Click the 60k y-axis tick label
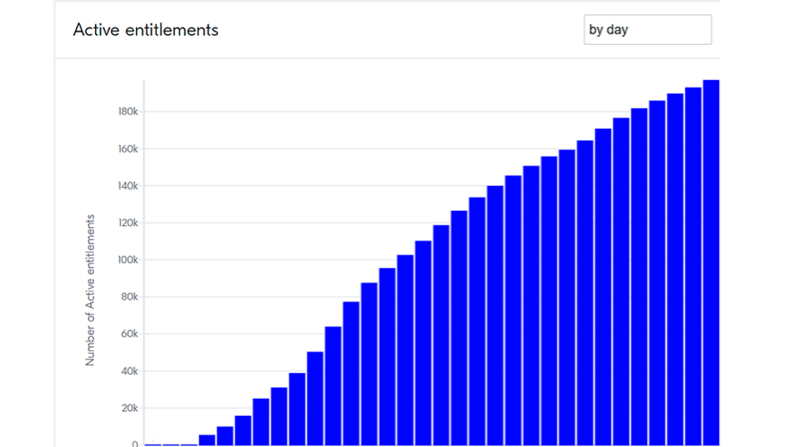The image size is (801, 447). (x=126, y=334)
